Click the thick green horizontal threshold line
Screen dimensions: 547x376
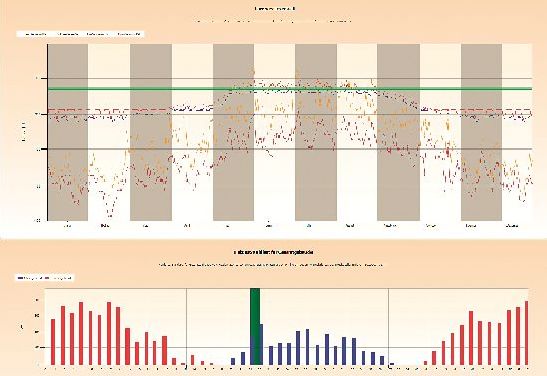[290, 89]
